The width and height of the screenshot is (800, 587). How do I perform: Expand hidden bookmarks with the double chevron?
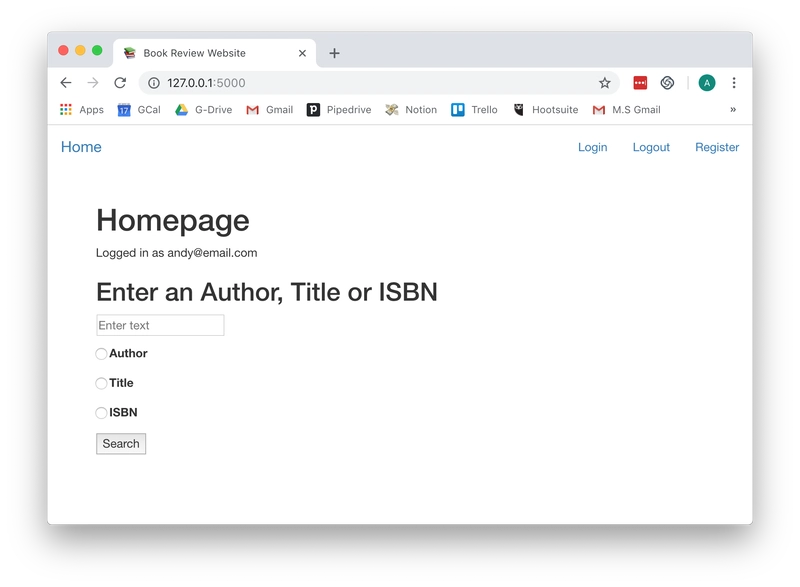coord(733,109)
